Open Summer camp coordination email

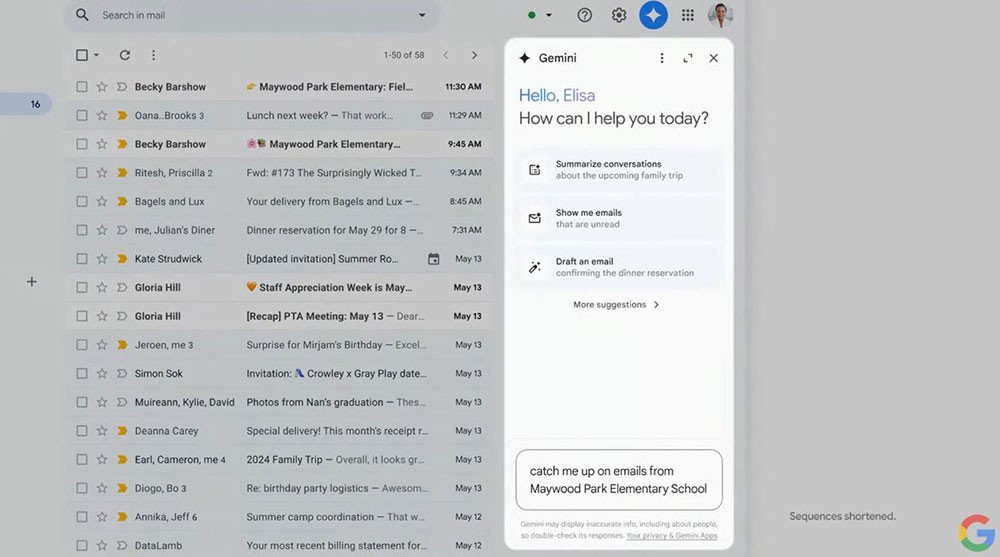point(279,517)
